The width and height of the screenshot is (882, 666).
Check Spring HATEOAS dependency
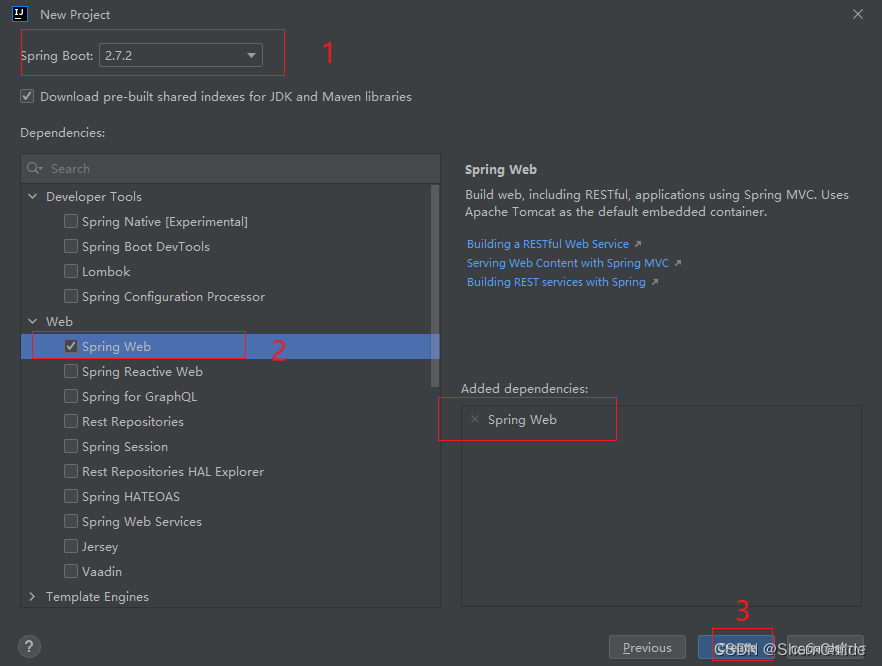(x=71, y=496)
